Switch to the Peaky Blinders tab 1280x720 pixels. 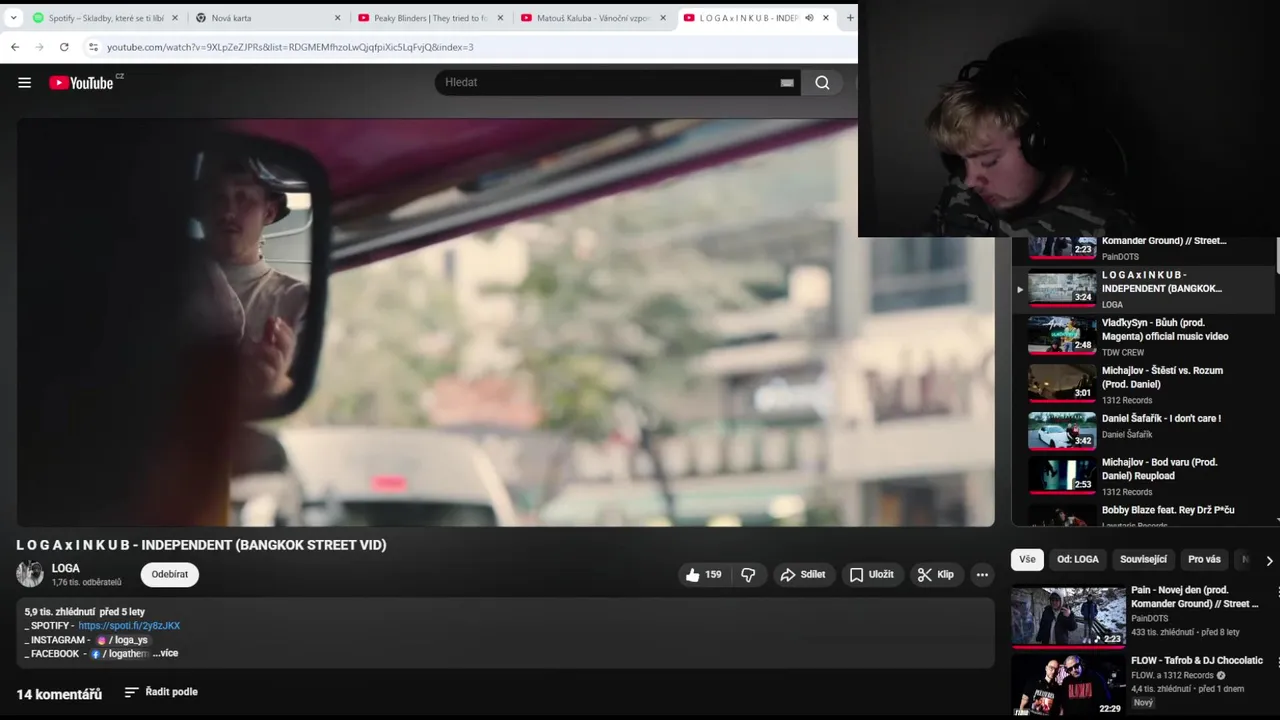(x=430, y=18)
